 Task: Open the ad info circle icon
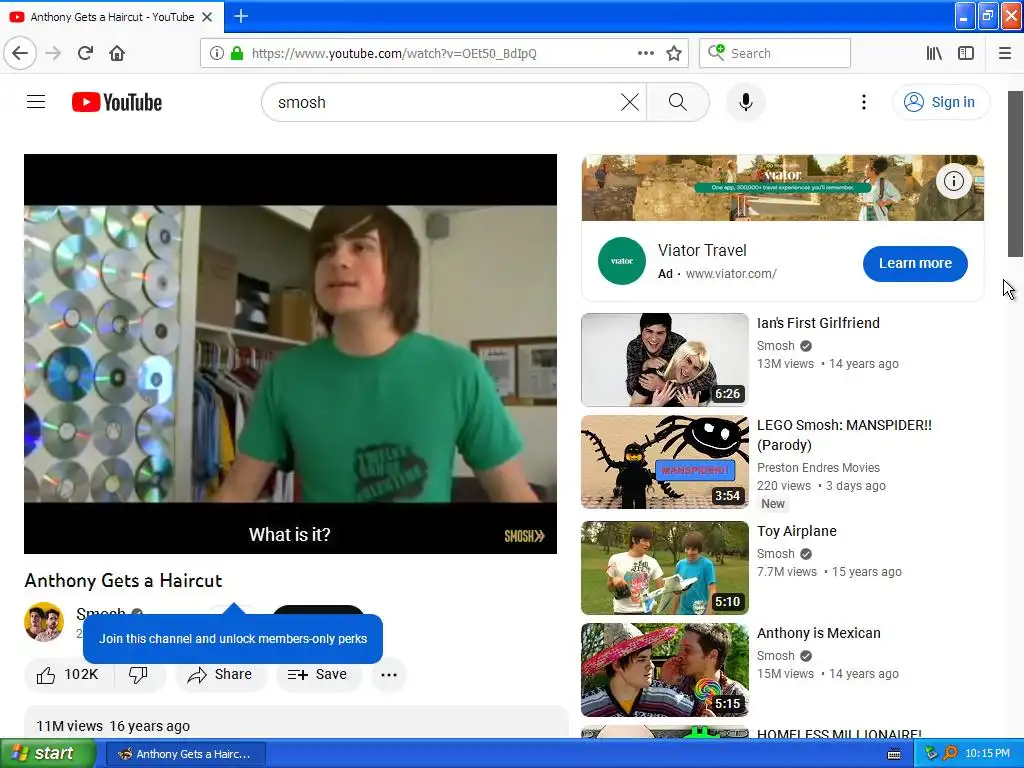tap(953, 181)
